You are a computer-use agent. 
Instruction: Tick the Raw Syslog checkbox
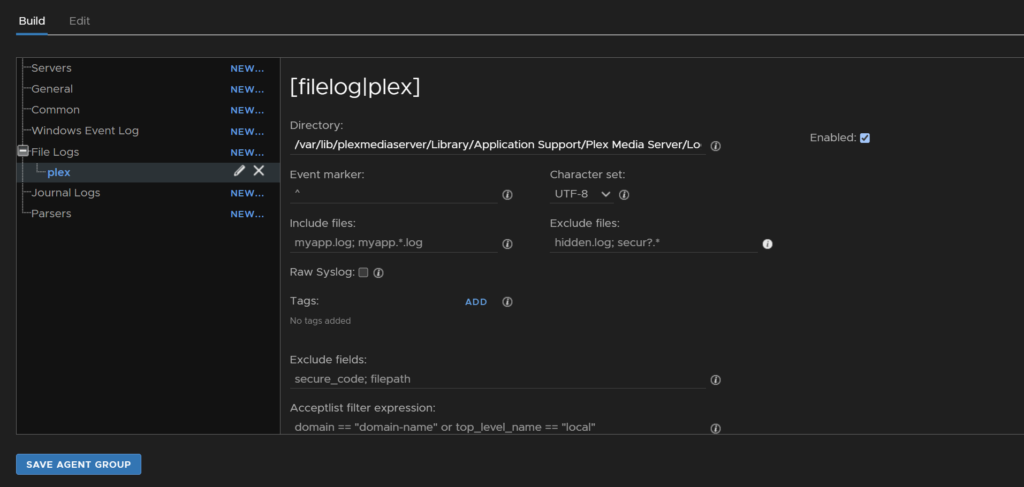tap(363, 272)
